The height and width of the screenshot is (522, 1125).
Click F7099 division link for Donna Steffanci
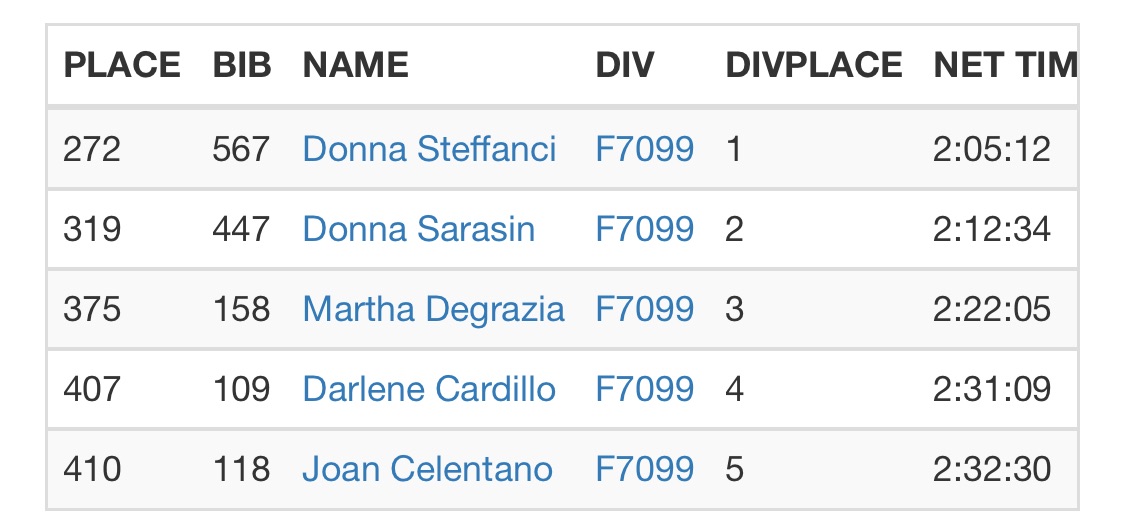[644, 149]
